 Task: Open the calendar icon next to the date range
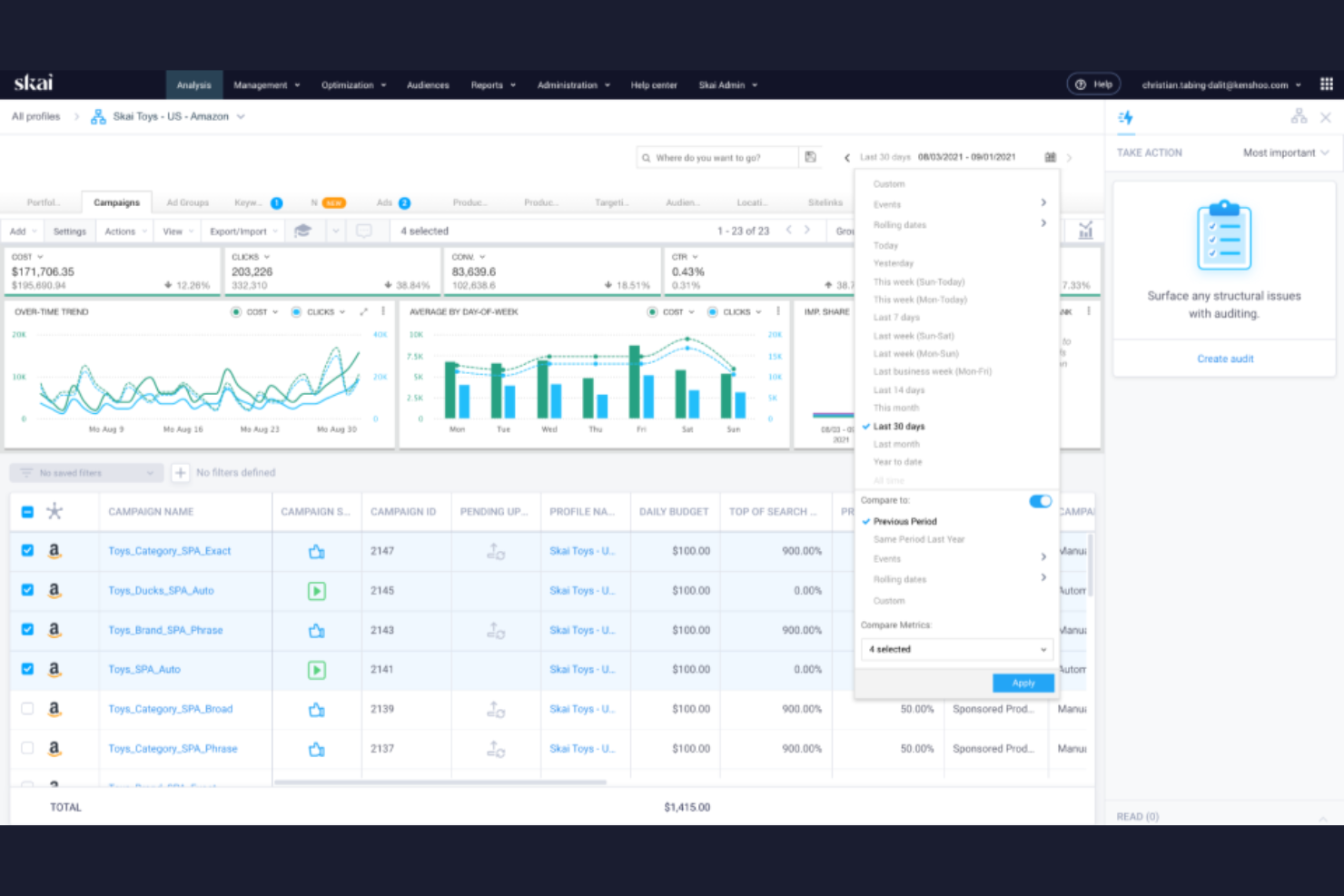tap(1050, 157)
